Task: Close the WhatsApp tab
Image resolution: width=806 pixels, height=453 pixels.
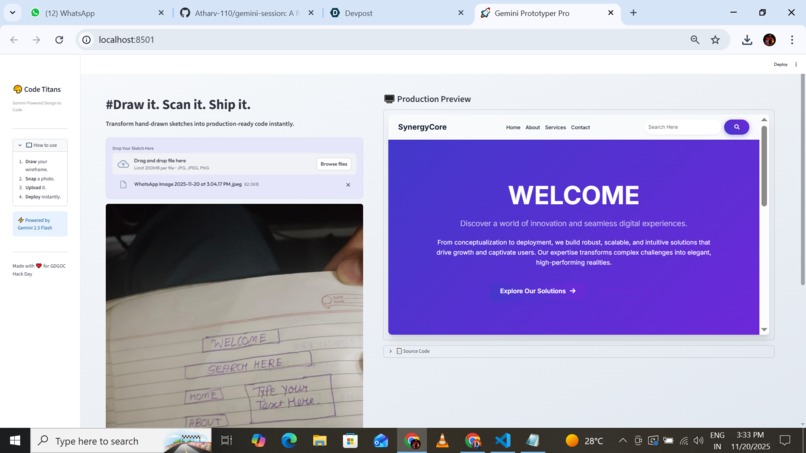Action: point(161,13)
